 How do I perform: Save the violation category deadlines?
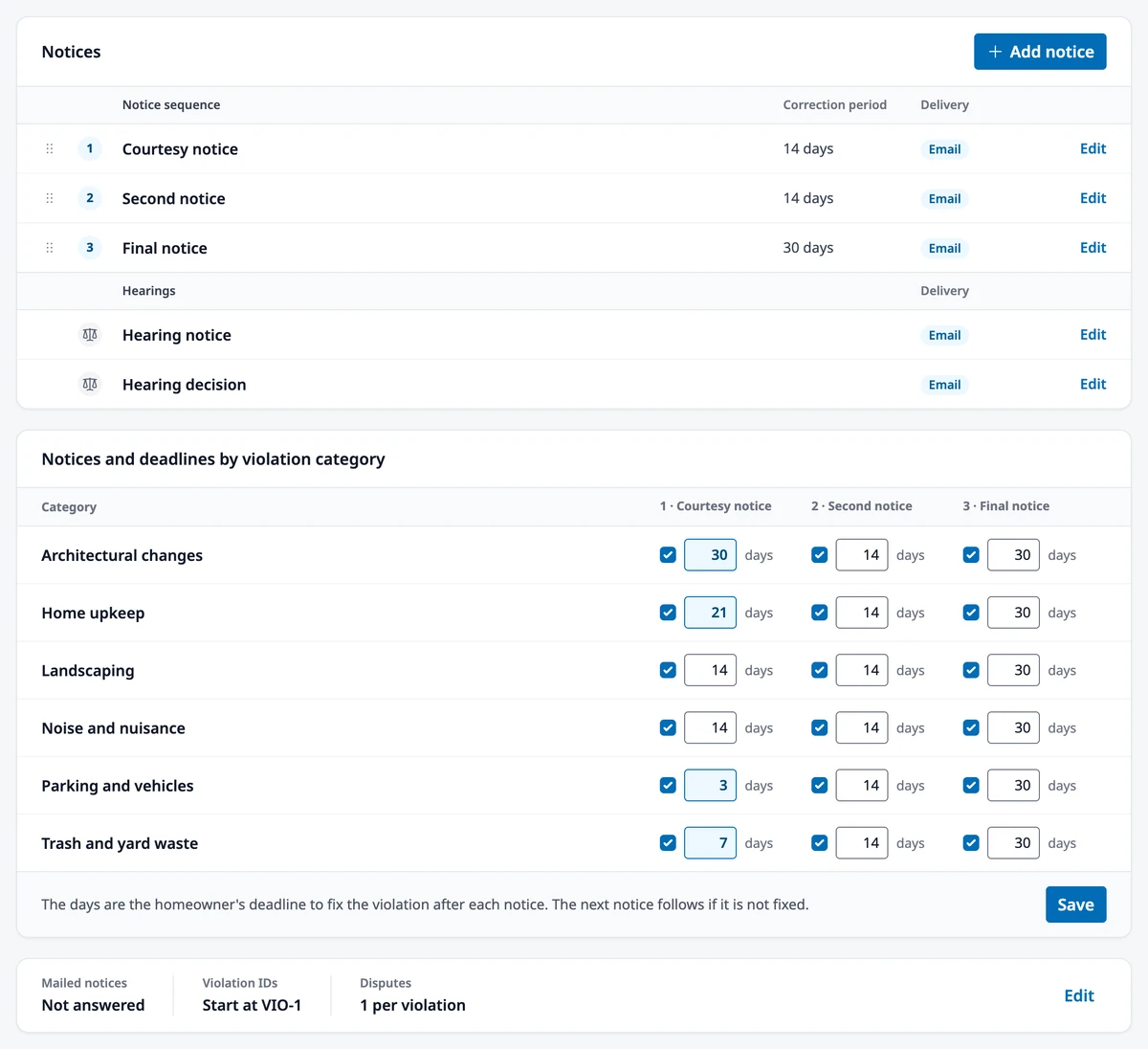click(1075, 904)
